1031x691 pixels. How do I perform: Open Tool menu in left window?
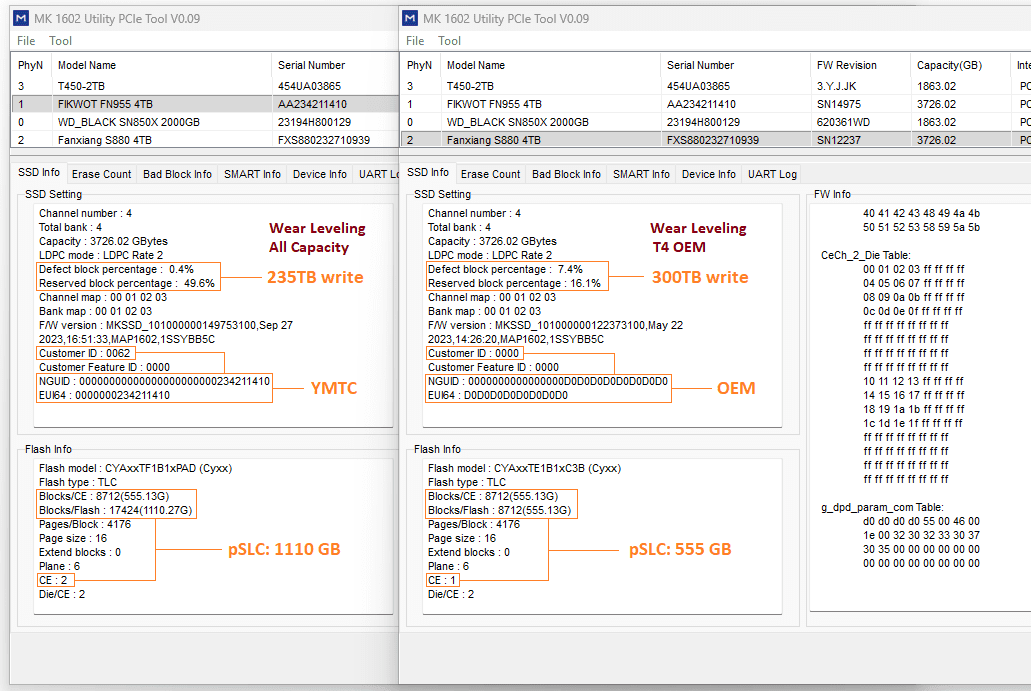(60, 41)
